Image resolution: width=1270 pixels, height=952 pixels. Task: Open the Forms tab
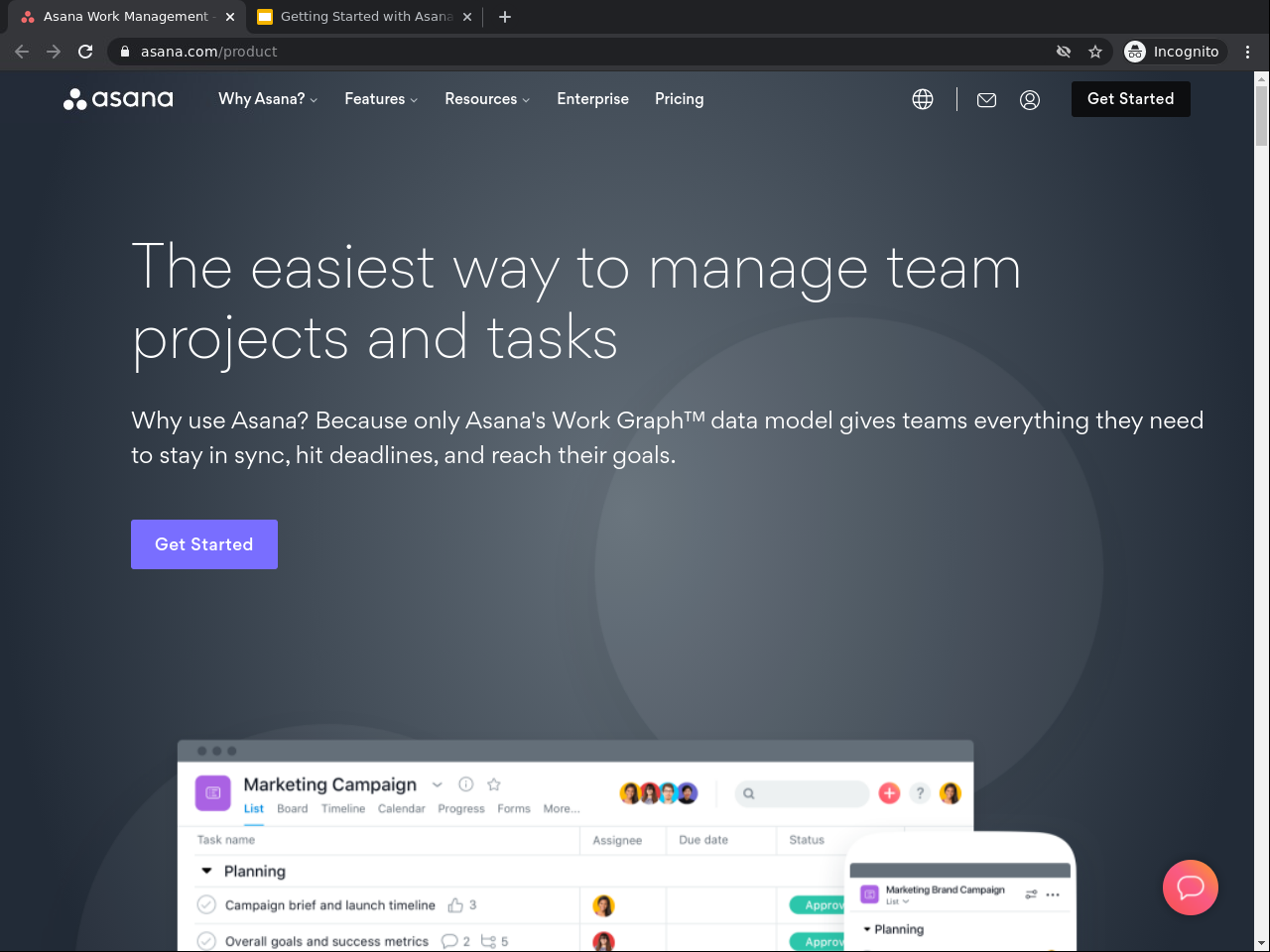(x=514, y=808)
